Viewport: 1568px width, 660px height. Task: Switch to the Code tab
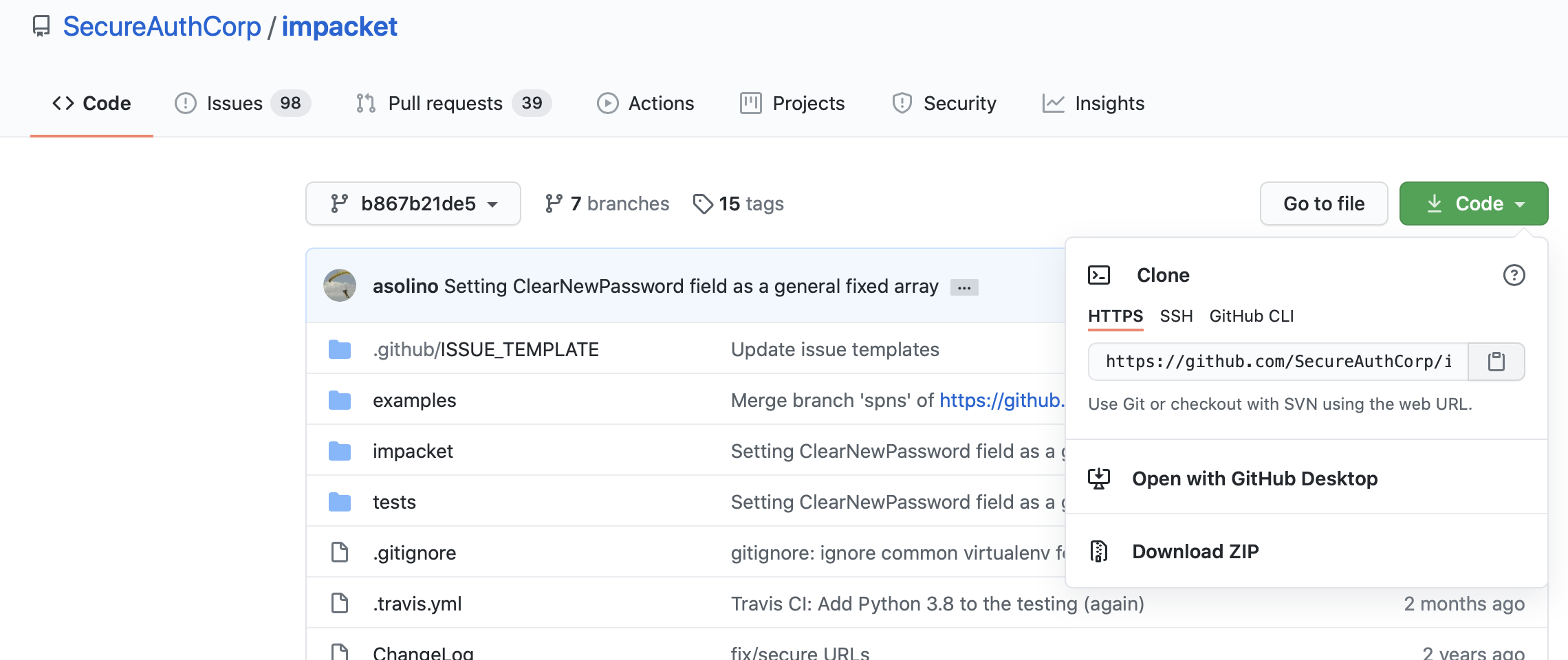[91, 103]
